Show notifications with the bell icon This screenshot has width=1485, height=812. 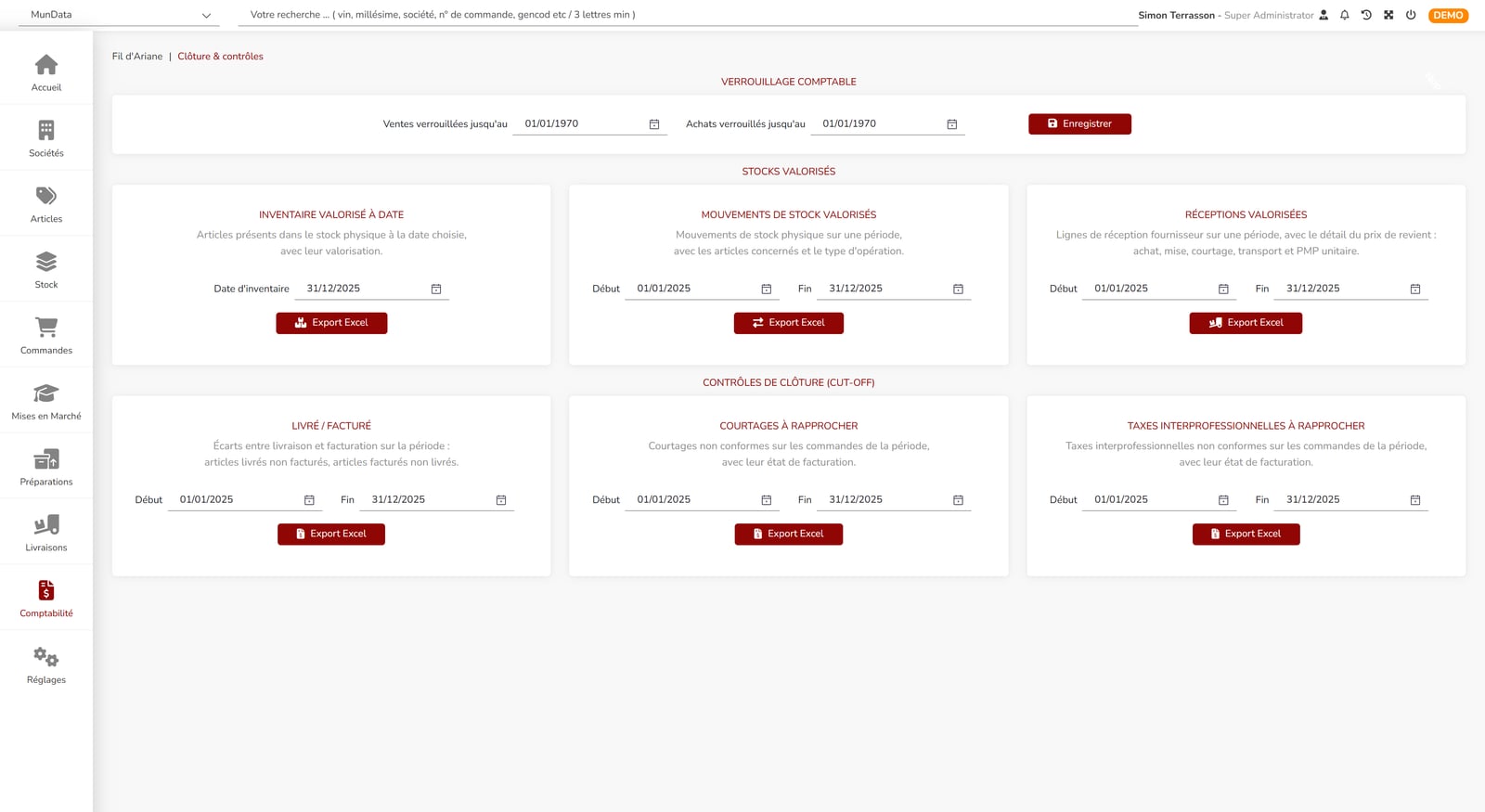(1345, 15)
